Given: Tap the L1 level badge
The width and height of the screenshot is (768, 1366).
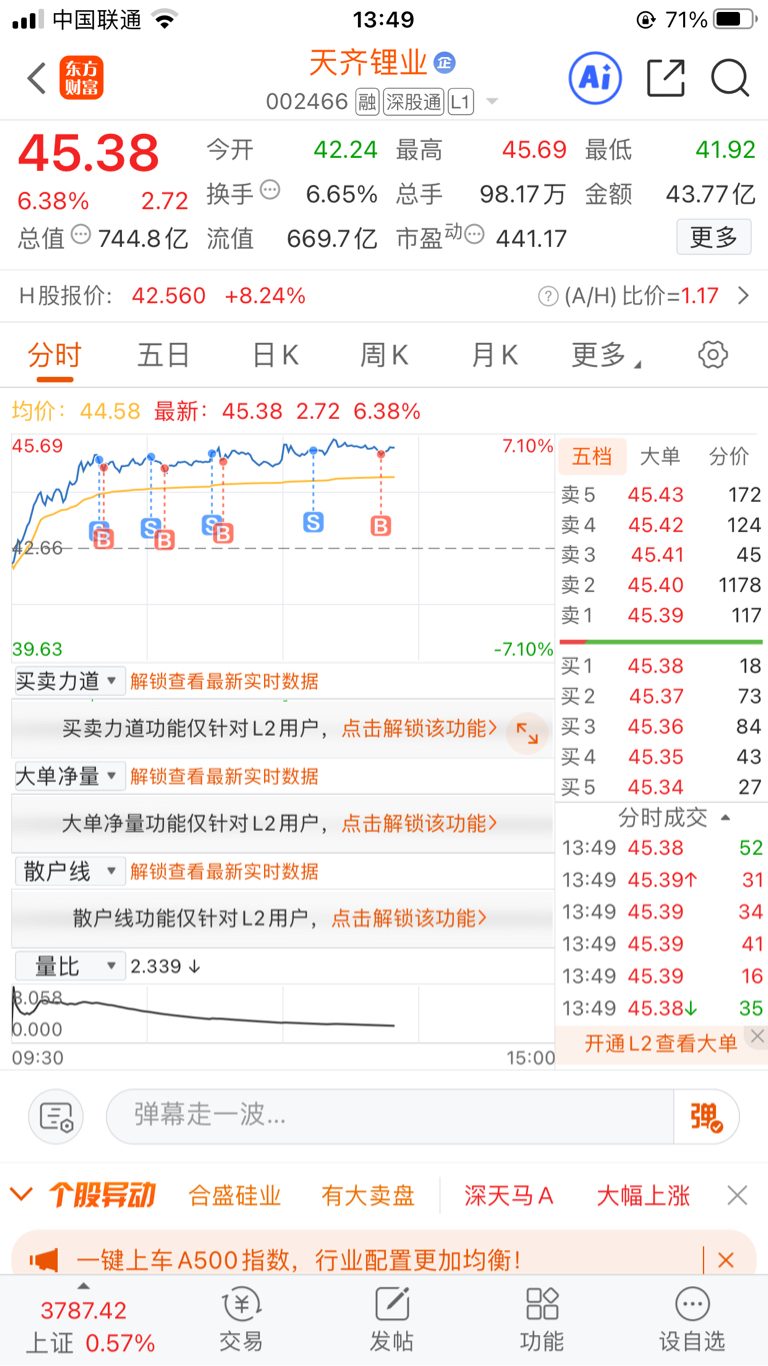Looking at the screenshot, I should 460,102.
